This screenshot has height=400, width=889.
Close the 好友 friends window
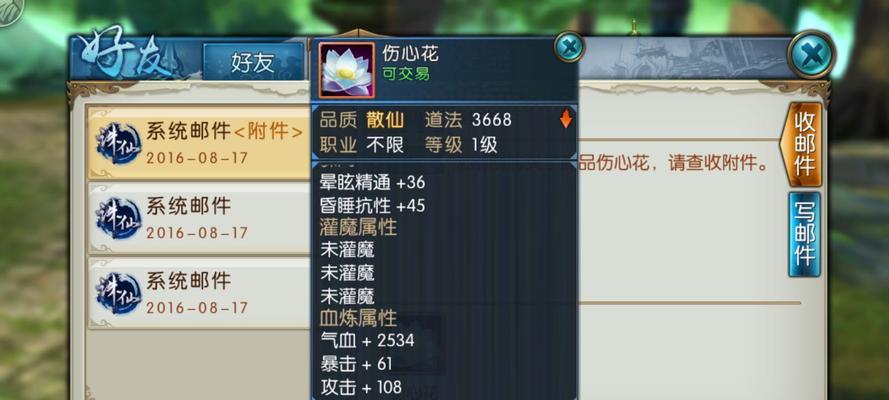(x=811, y=55)
